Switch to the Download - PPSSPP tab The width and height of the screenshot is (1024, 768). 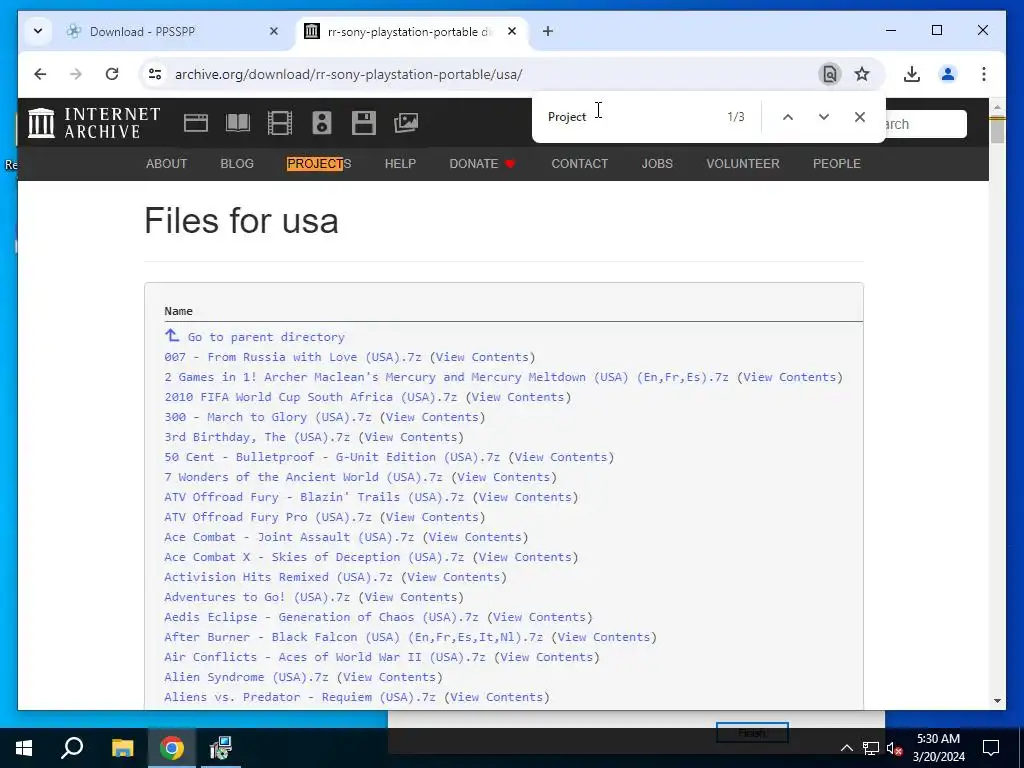click(x=173, y=31)
